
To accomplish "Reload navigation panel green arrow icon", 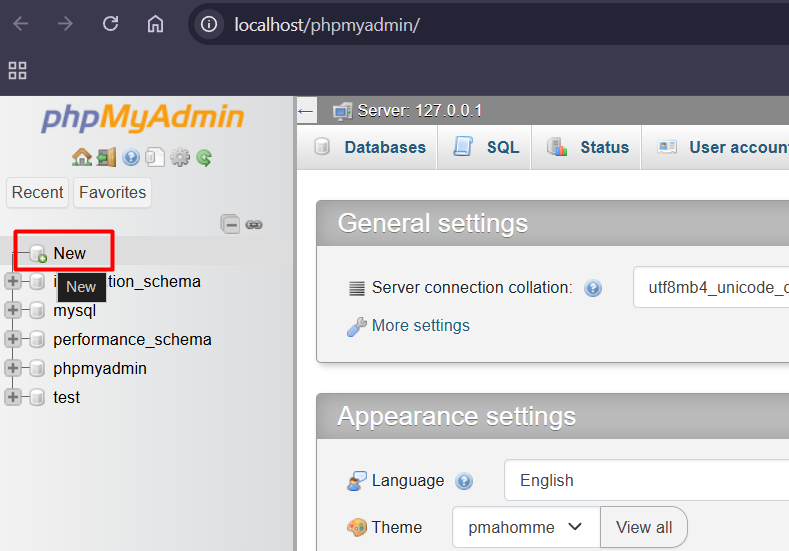I will click(x=204, y=158).
